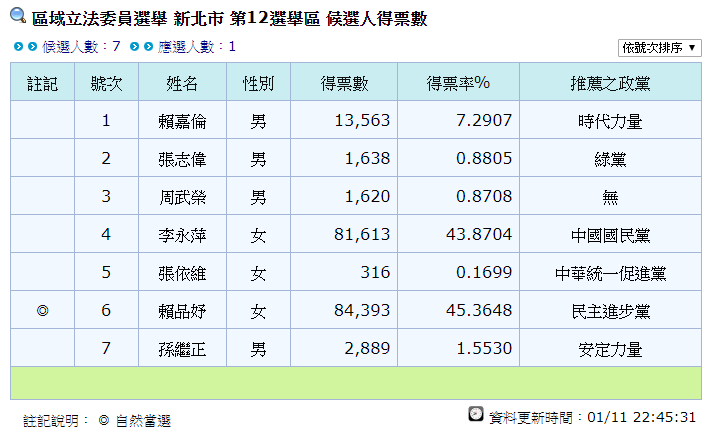The height and width of the screenshot is (441, 709).
Task: Click the 候選人數：7 label
Action: tap(81, 46)
